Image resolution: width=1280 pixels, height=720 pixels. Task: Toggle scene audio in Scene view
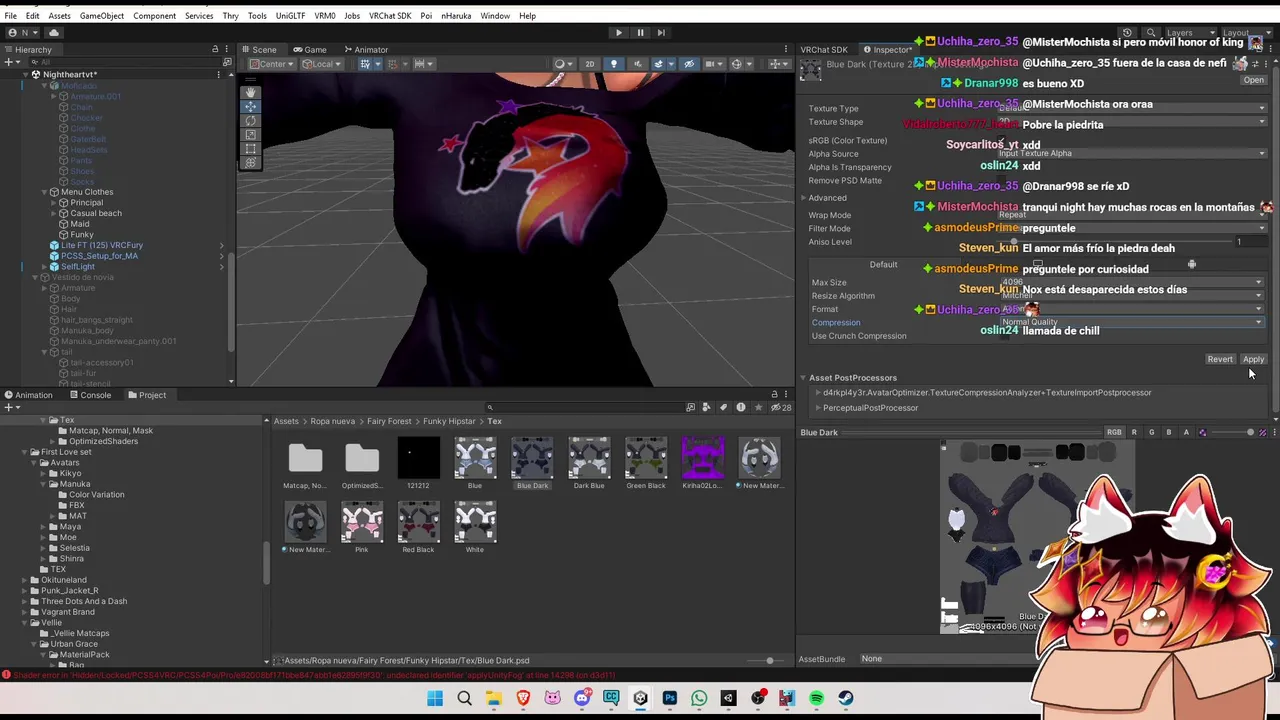pyautogui.click(x=636, y=64)
